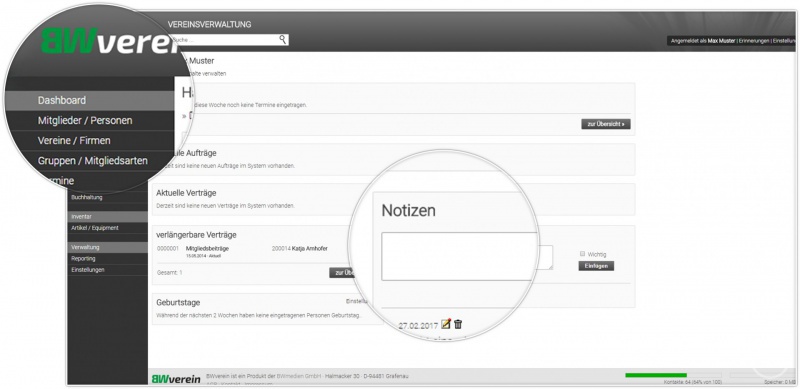
Task: Select the Inventar sidebar section
Action: [108, 216]
